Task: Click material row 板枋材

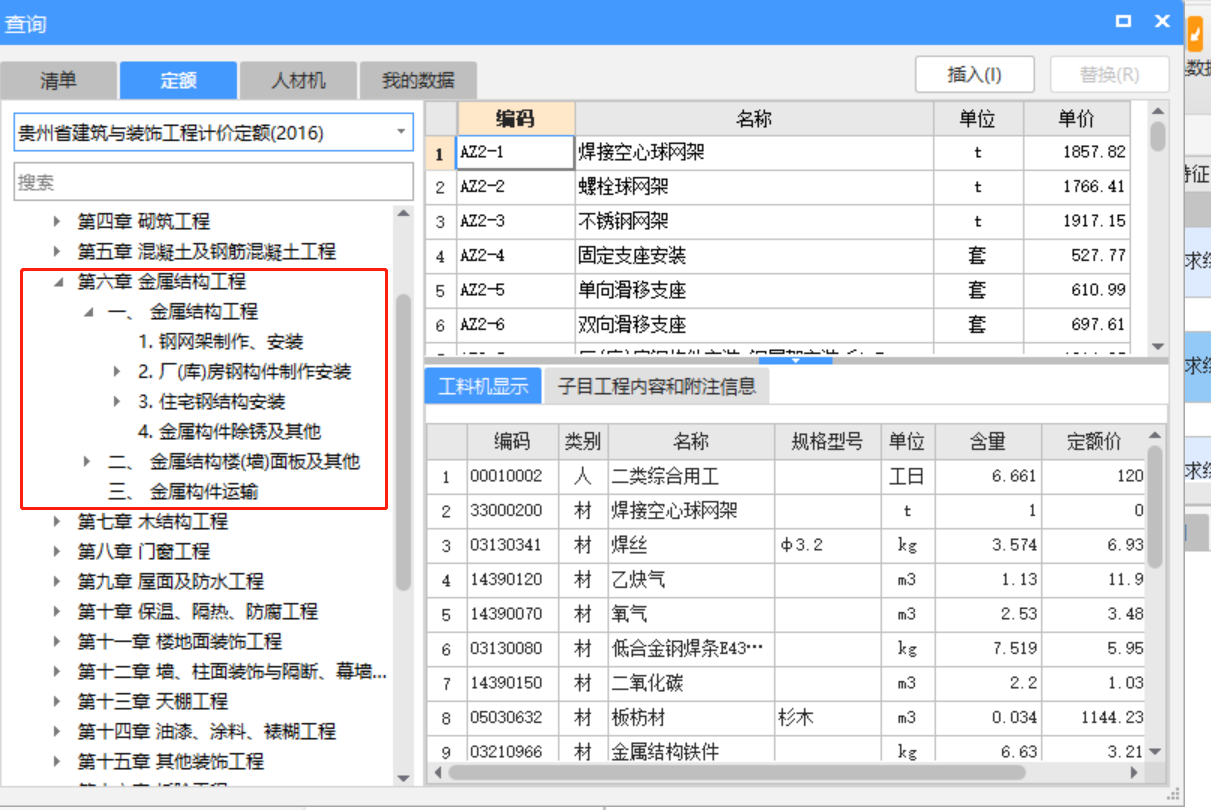Action: coord(786,718)
